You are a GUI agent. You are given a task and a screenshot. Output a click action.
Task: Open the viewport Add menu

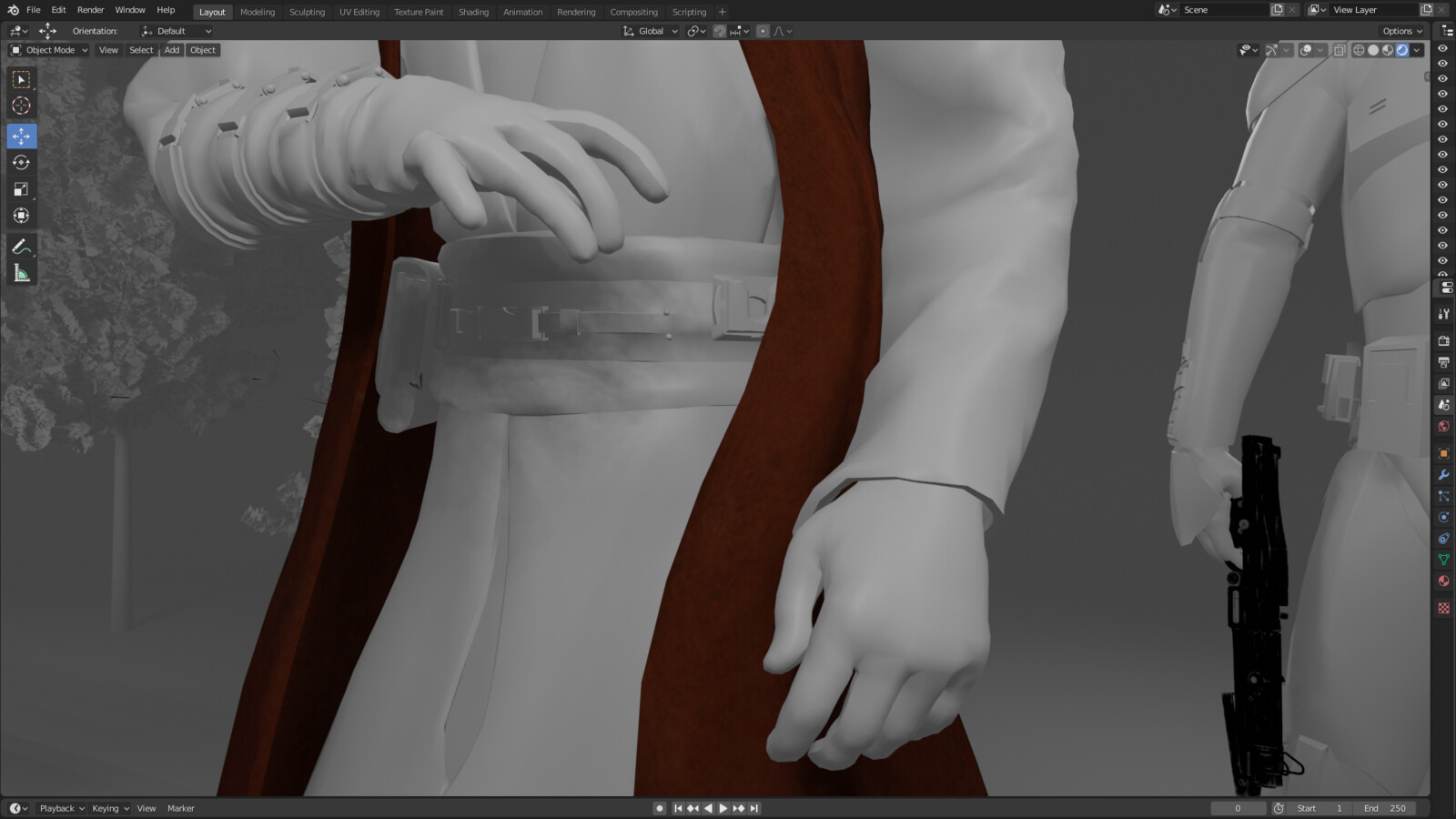(172, 50)
